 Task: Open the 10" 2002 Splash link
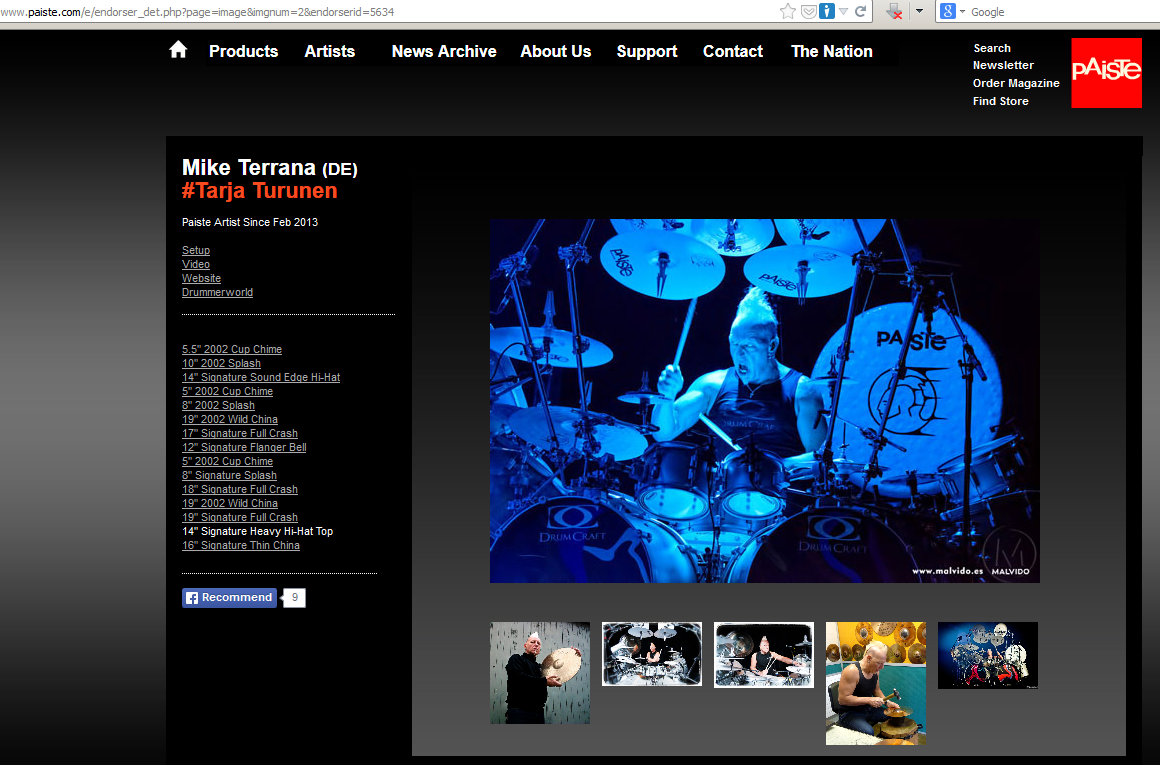point(221,363)
